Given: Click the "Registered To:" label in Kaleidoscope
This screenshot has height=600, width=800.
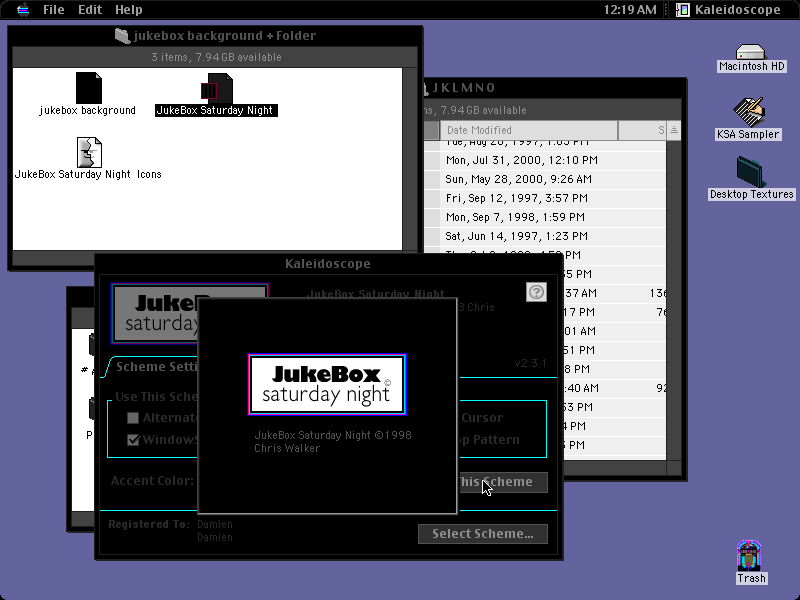Looking at the screenshot, I should pyautogui.click(x=149, y=524).
